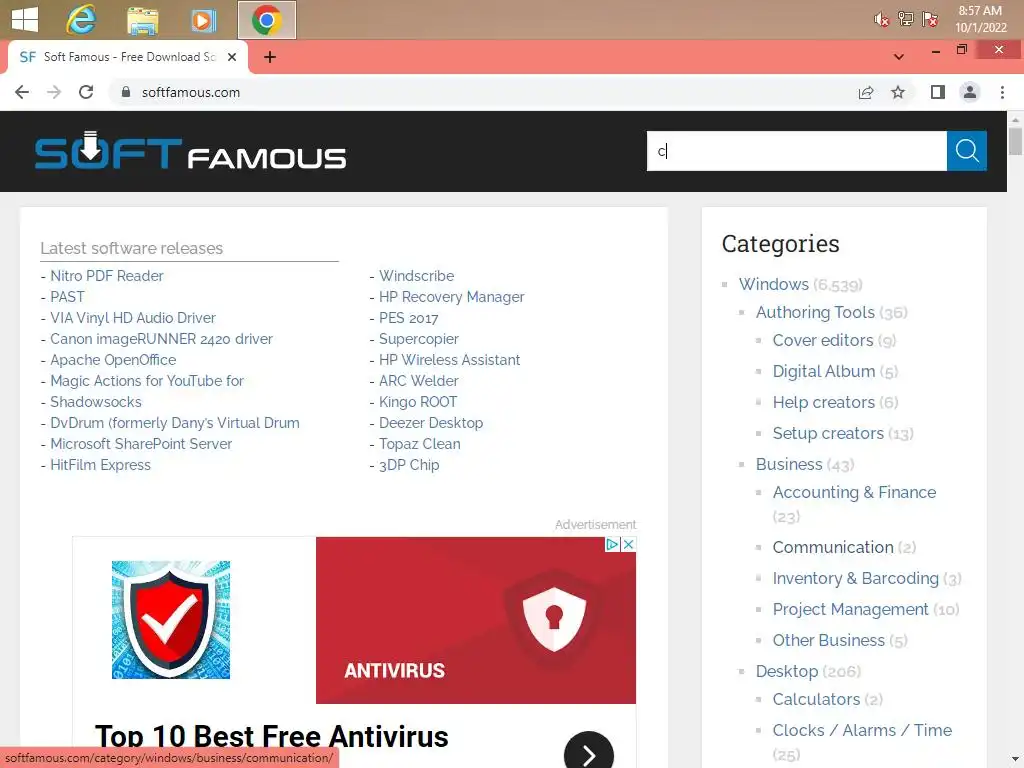
Task: Expand the tab search chevron
Action: [899, 57]
